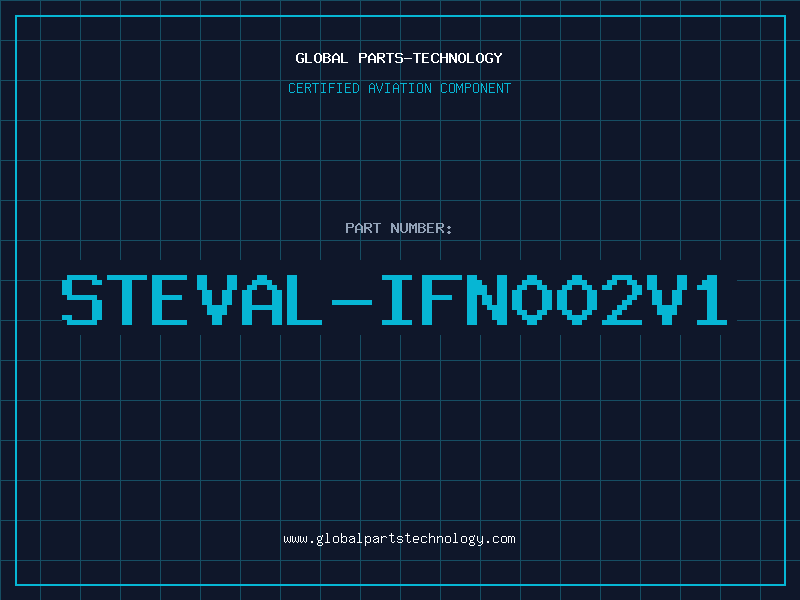Click the 'PART NUMBER:' label
Image resolution: width=800 pixels, height=600 pixels.
(x=399, y=228)
